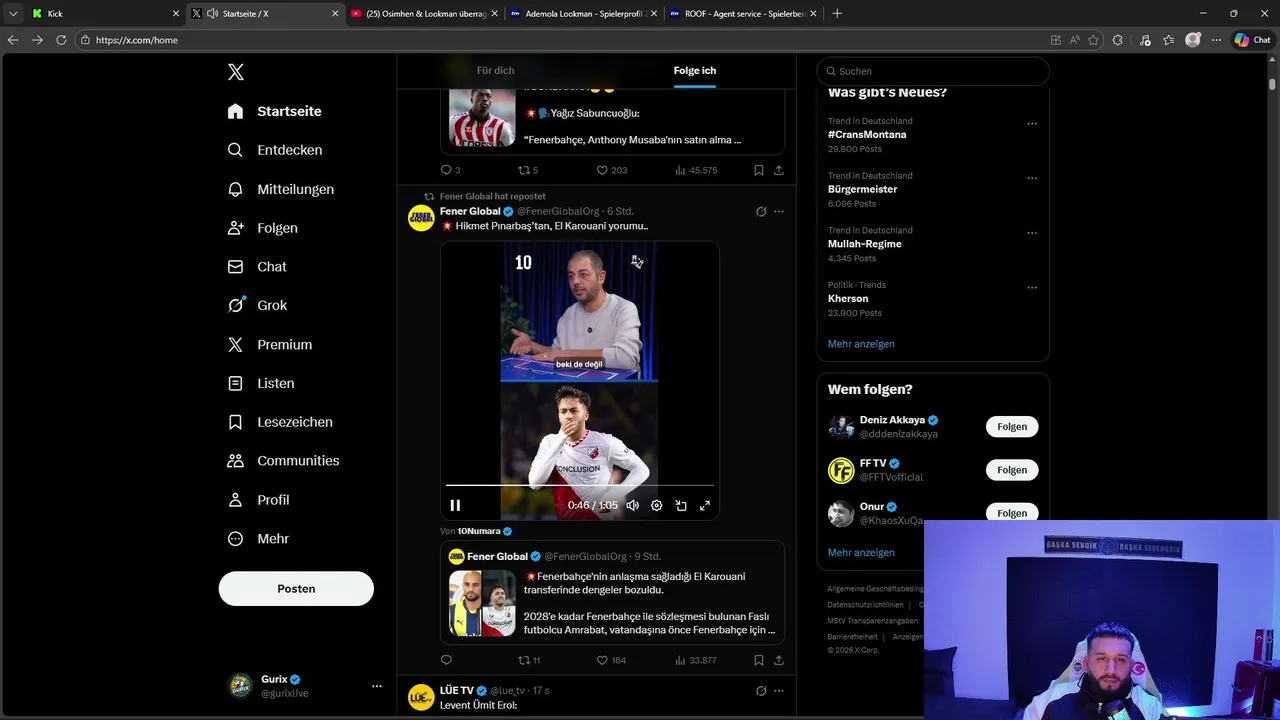Viewport: 1280px width, 720px height.
Task: Like the post with 164 likes
Action: click(611, 660)
